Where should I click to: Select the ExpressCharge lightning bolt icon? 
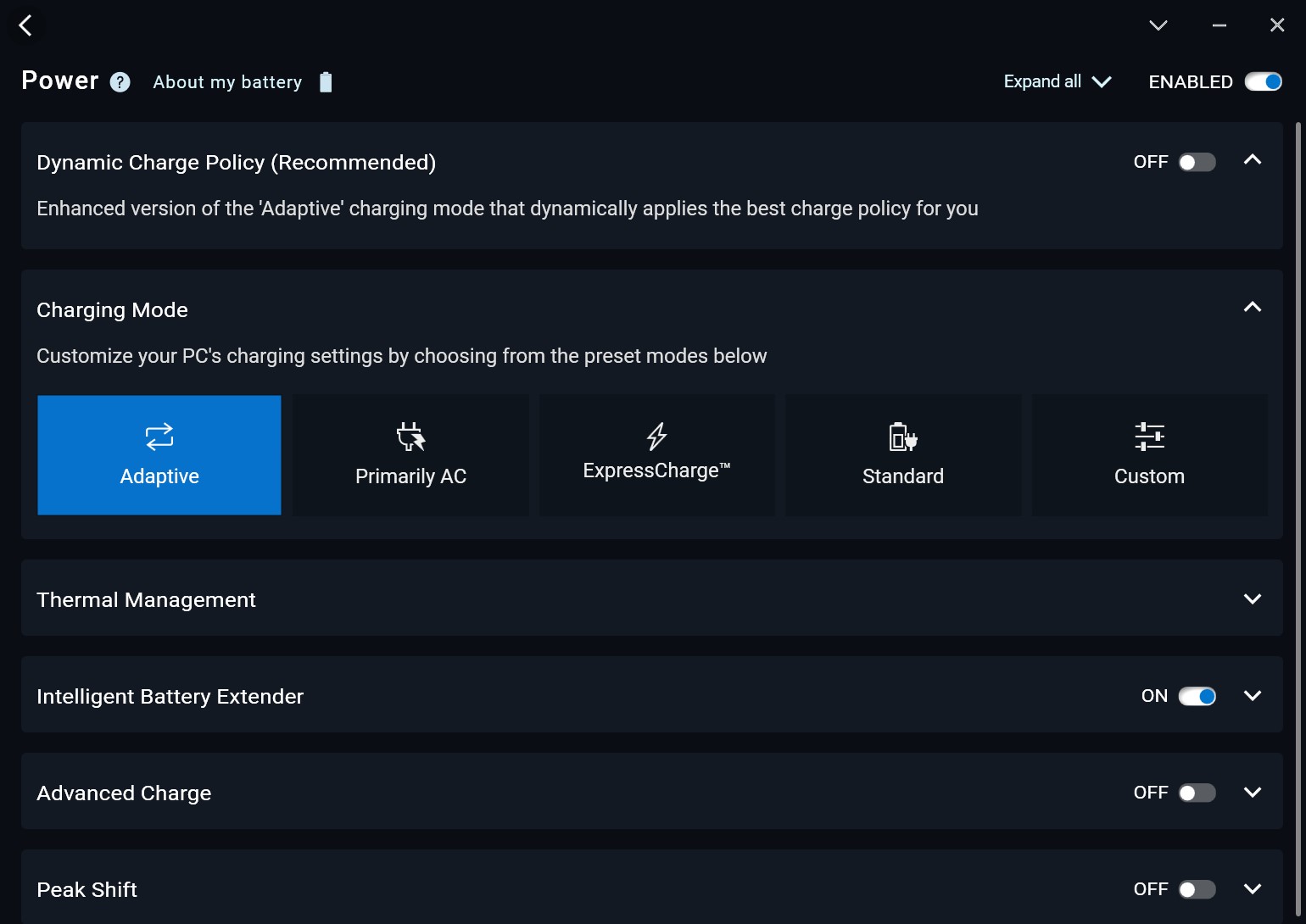656,436
